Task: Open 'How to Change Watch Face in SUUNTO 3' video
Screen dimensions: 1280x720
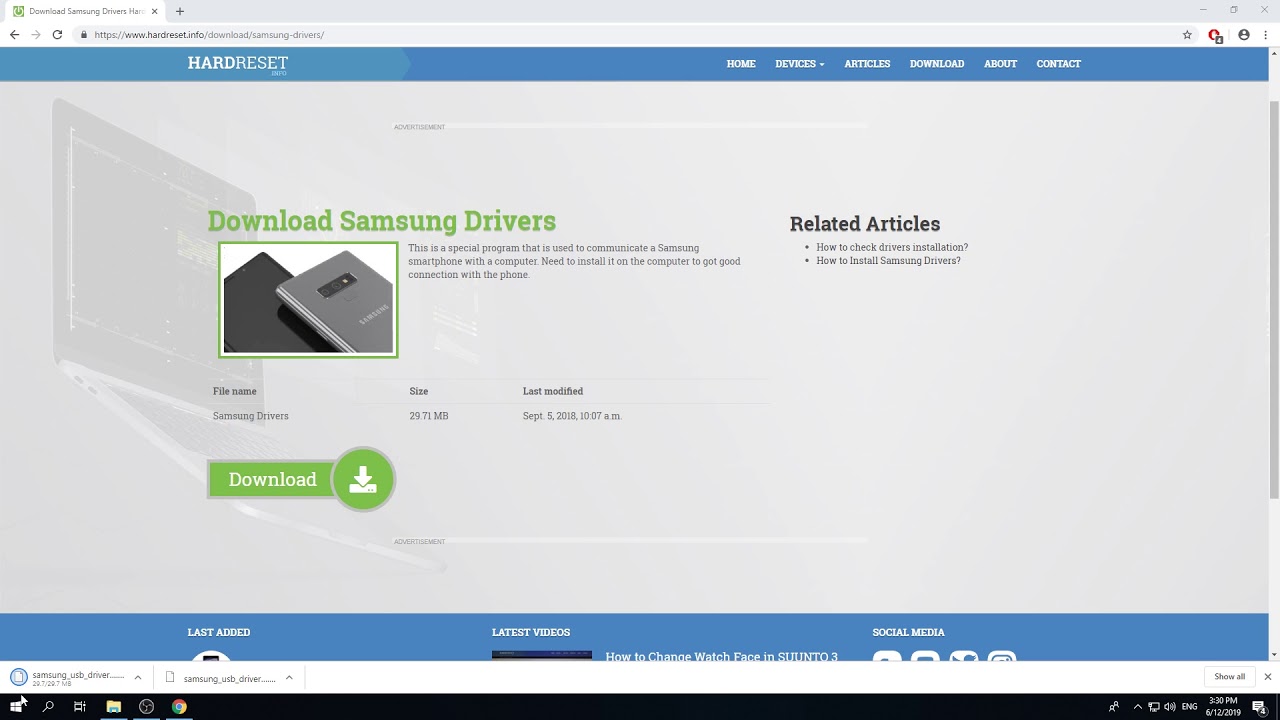Action: 721,656
